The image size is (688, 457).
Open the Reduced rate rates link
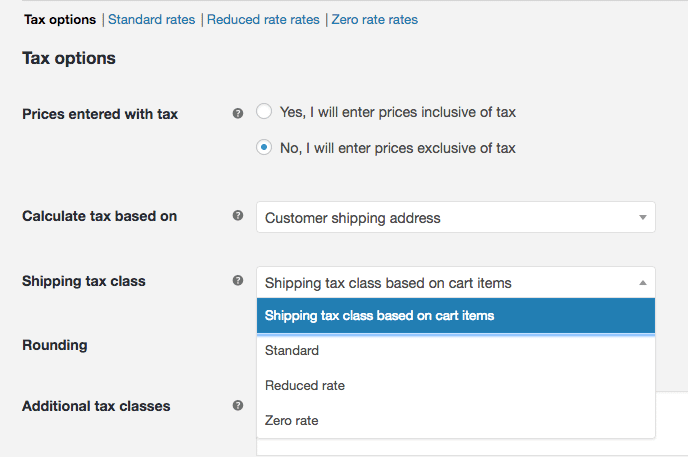click(x=263, y=20)
